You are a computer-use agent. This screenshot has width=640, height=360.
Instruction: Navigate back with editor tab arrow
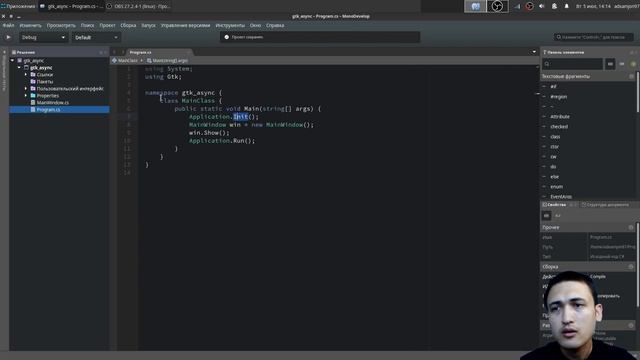[x=114, y=52]
